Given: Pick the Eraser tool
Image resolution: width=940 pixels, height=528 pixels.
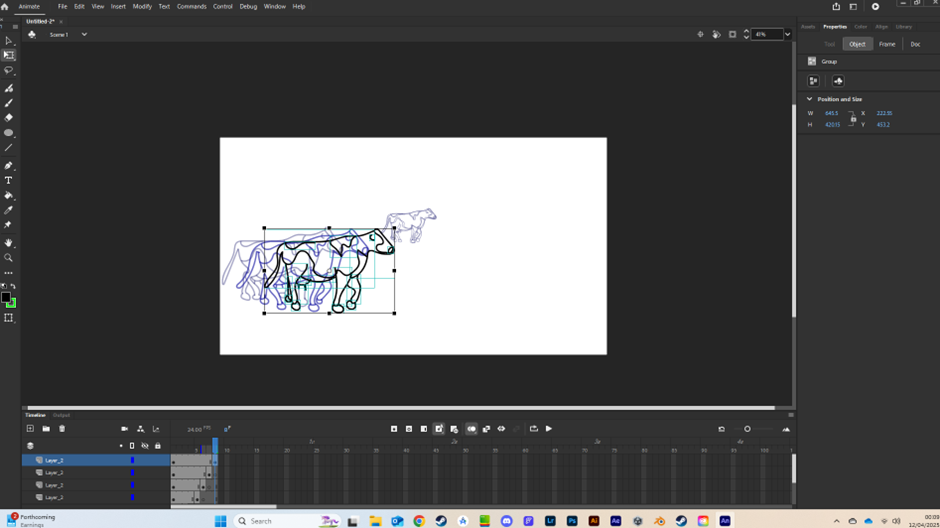Looking at the screenshot, I should coord(9,118).
